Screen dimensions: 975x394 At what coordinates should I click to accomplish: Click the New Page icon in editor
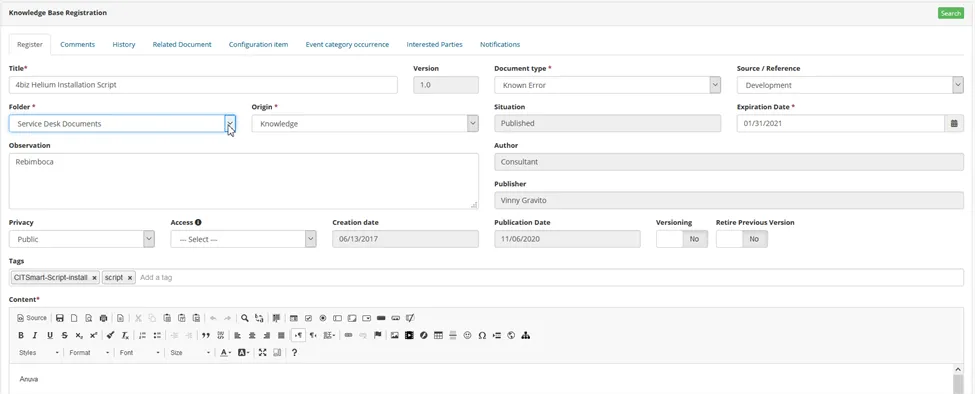[x=74, y=318]
